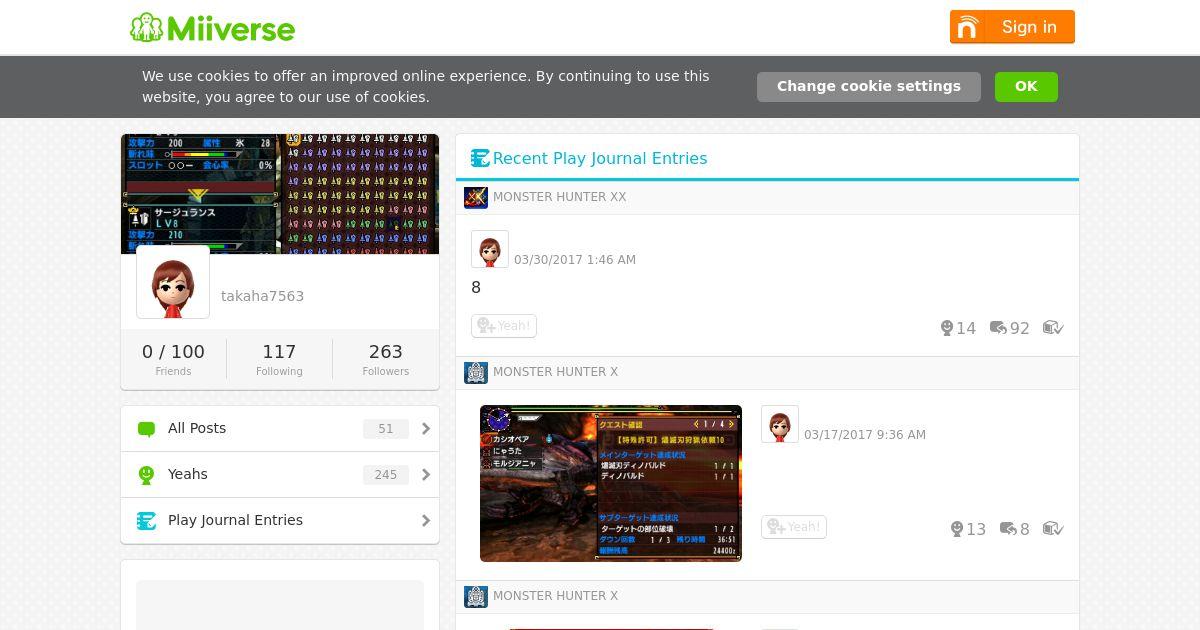Image resolution: width=1200 pixels, height=630 pixels.
Task: Open the 263 Followers list
Action: click(x=385, y=359)
